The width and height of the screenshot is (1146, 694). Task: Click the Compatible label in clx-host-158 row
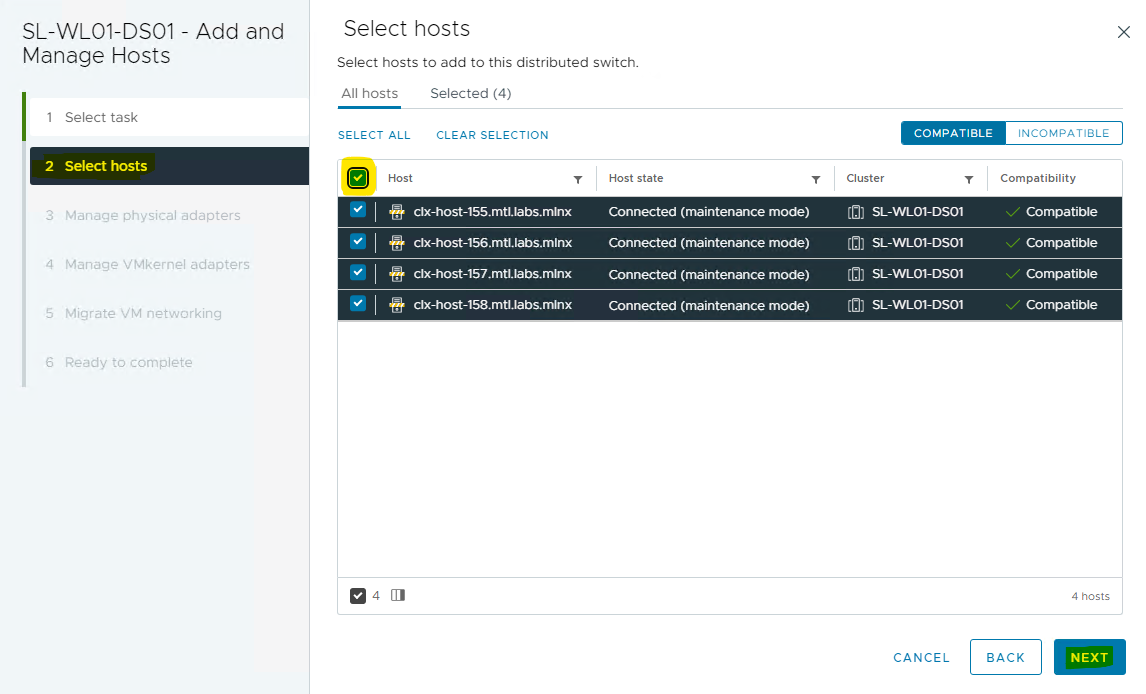coord(1061,305)
